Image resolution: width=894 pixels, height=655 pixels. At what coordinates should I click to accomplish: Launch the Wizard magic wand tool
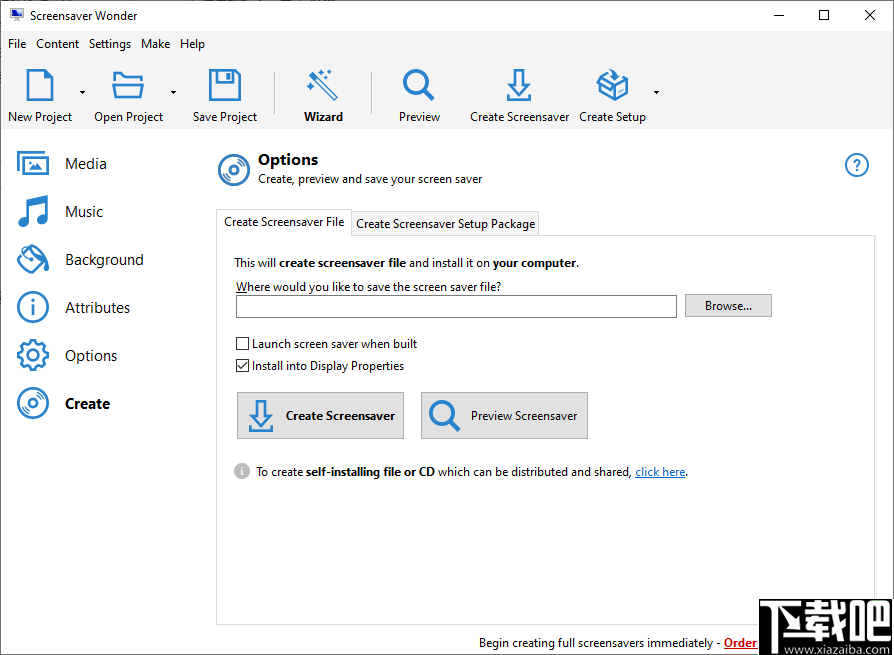click(323, 86)
